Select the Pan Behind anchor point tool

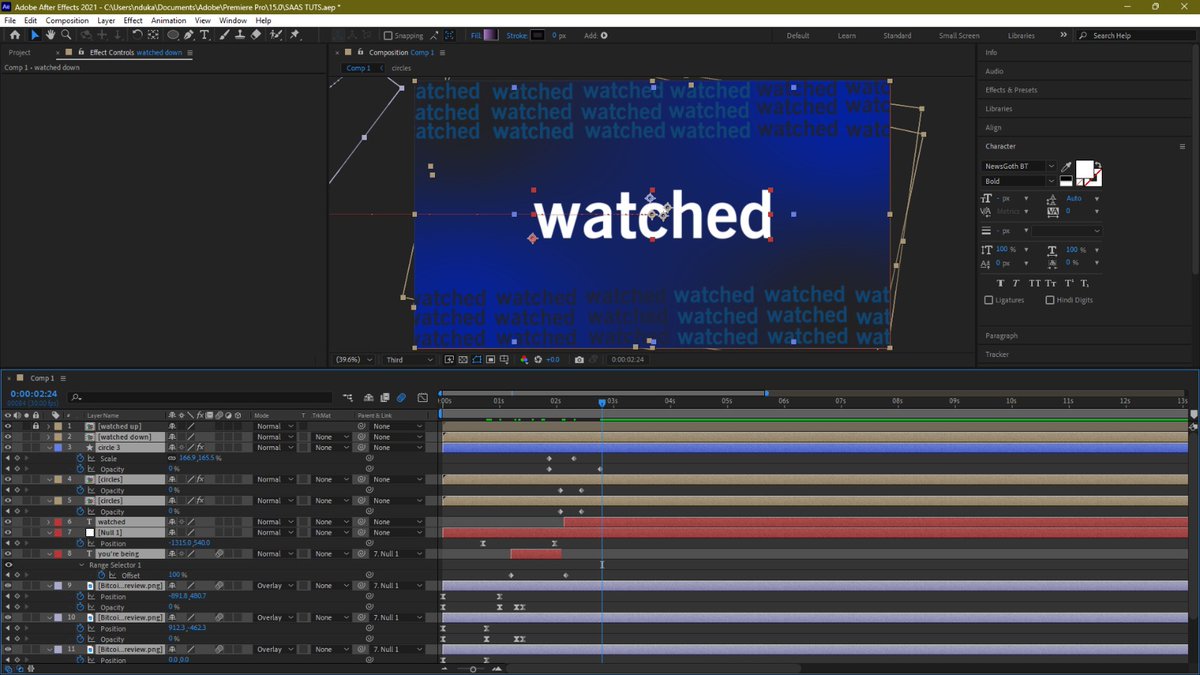tap(152, 35)
